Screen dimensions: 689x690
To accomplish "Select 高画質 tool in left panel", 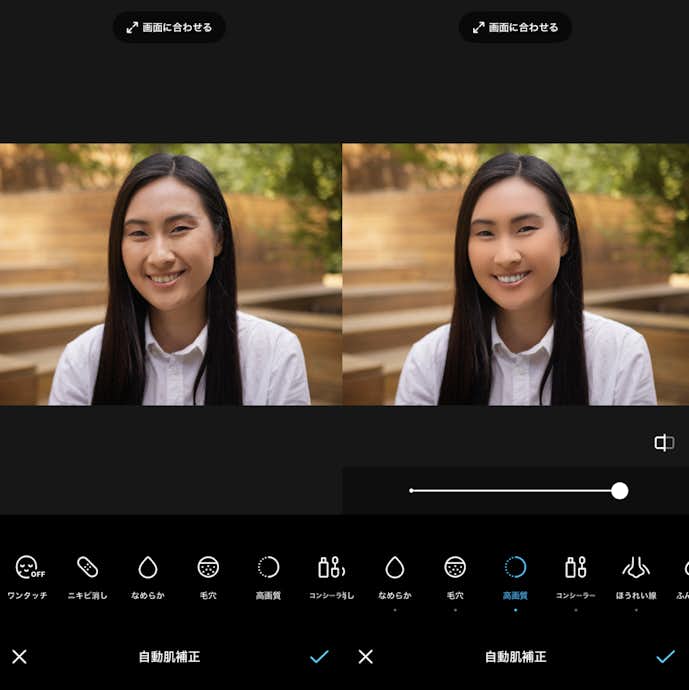I will pyautogui.click(x=268, y=569).
